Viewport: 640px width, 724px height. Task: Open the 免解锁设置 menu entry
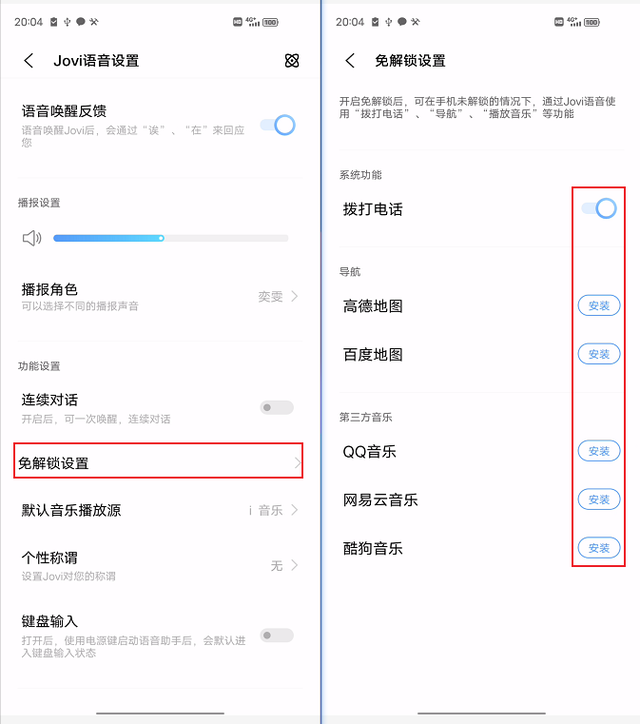(x=158, y=461)
